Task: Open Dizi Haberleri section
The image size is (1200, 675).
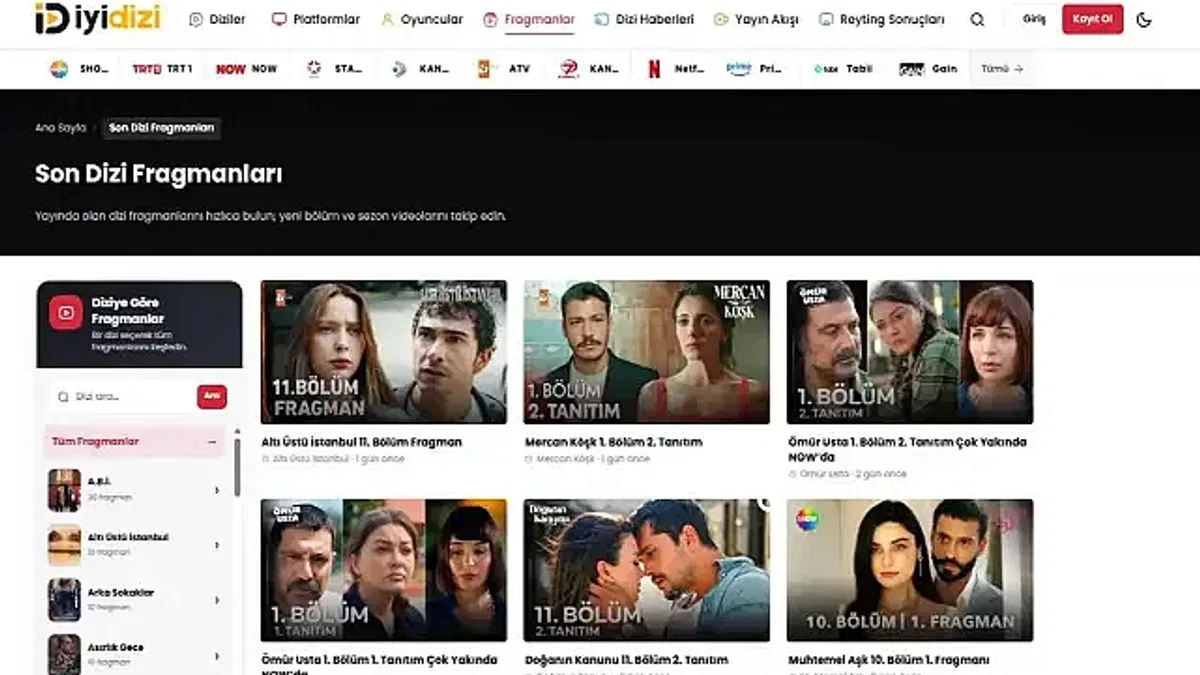Action: [x=644, y=19]
